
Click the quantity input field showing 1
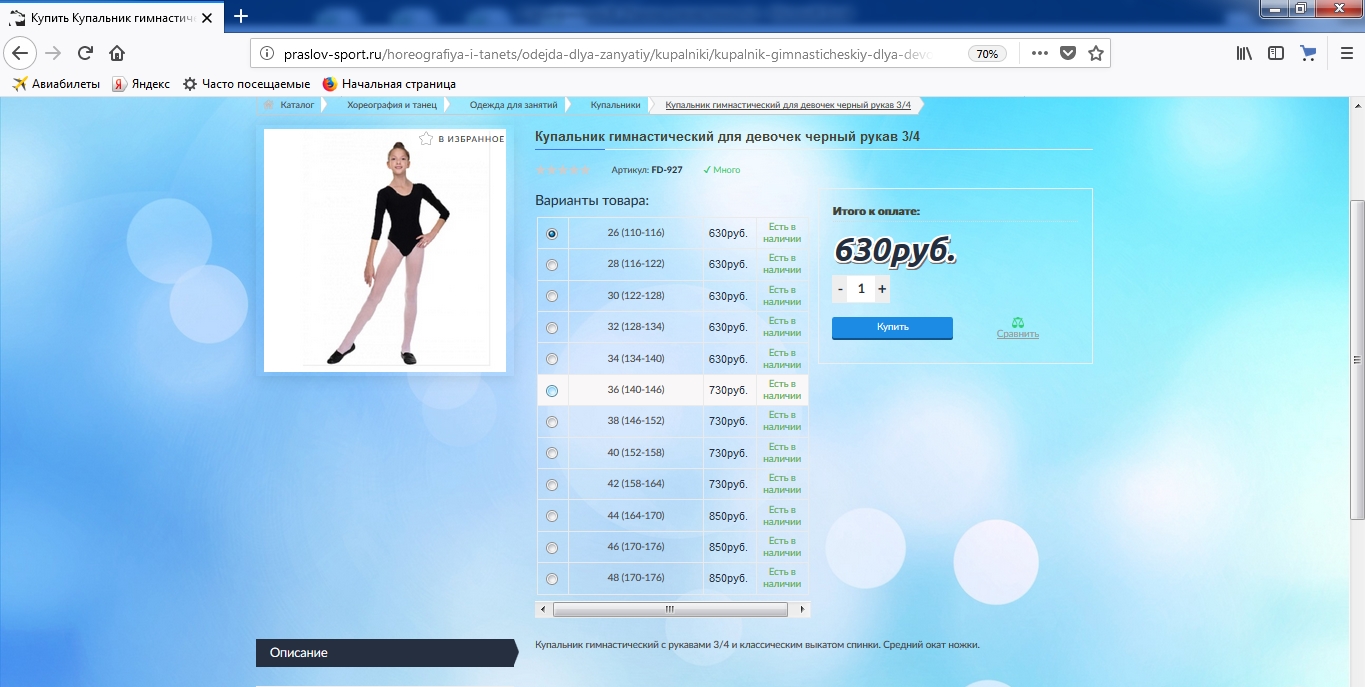tap(861, 288)
